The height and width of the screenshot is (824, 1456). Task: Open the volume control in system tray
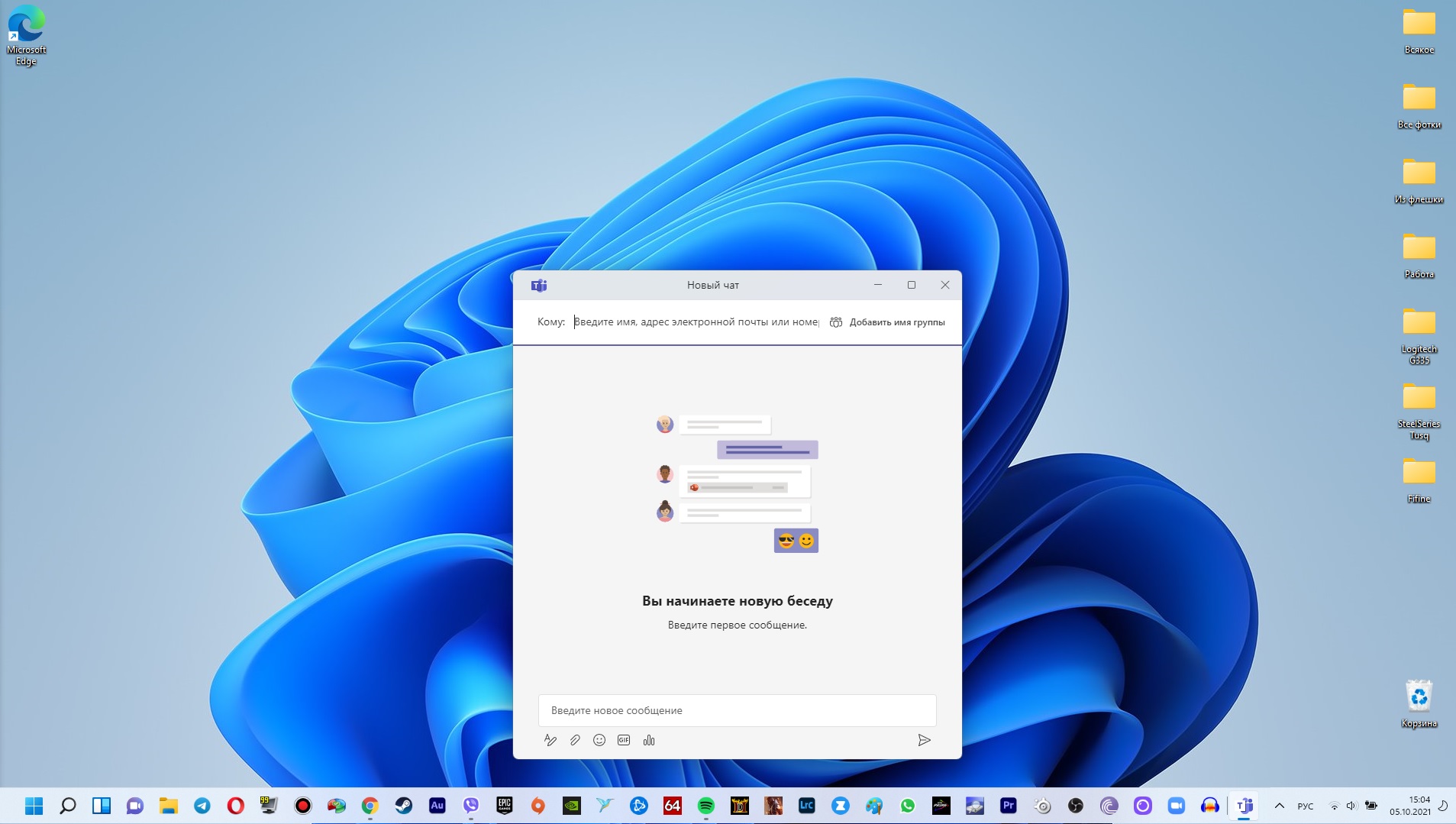click(x=1351, y=806)
